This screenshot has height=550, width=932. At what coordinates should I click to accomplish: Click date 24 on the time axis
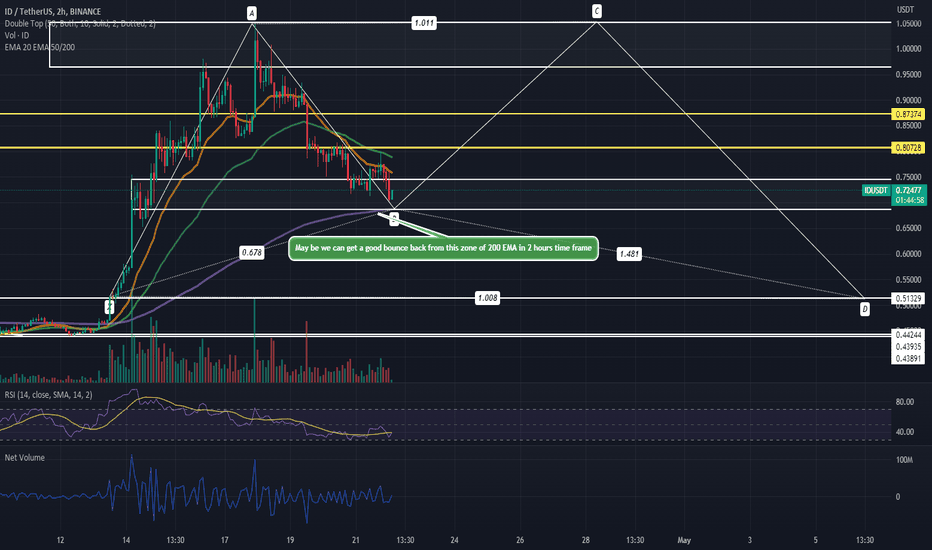454,540
